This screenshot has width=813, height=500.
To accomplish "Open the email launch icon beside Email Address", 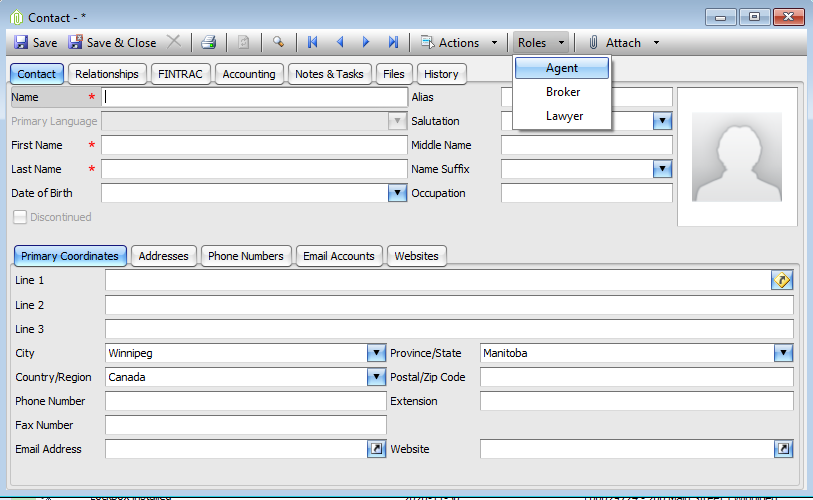I will (376, 449).
